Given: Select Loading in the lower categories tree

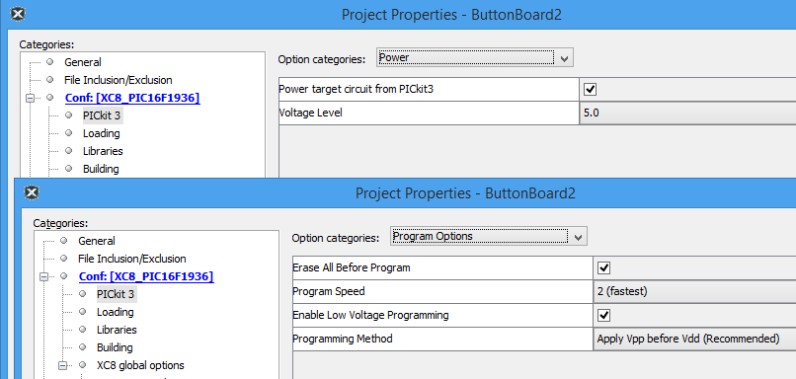Looking at the screenshot, I should point(115,312).
